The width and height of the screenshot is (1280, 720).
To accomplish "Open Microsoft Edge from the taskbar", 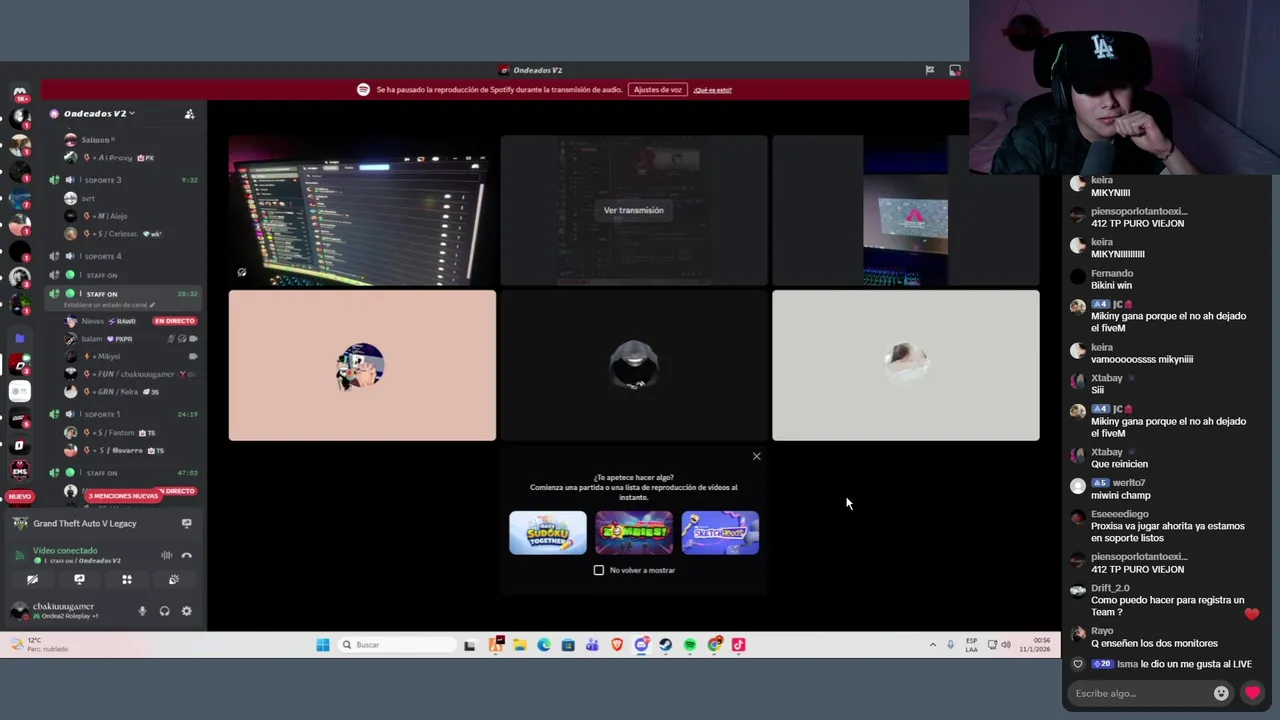I will point(544,645).
